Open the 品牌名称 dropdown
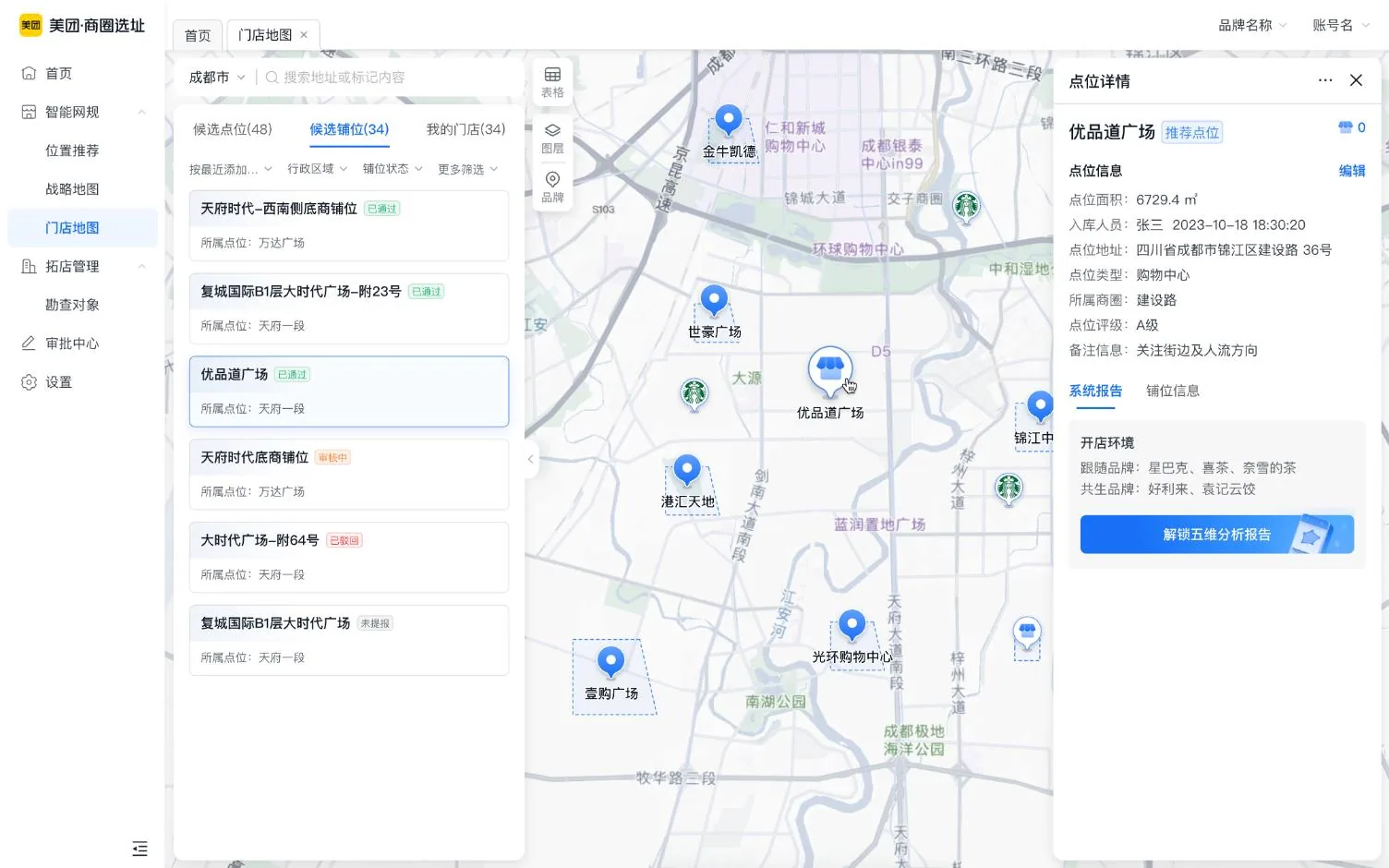Image resolution: width=1389 pixels, height=868 pixels. (1252, 25)
